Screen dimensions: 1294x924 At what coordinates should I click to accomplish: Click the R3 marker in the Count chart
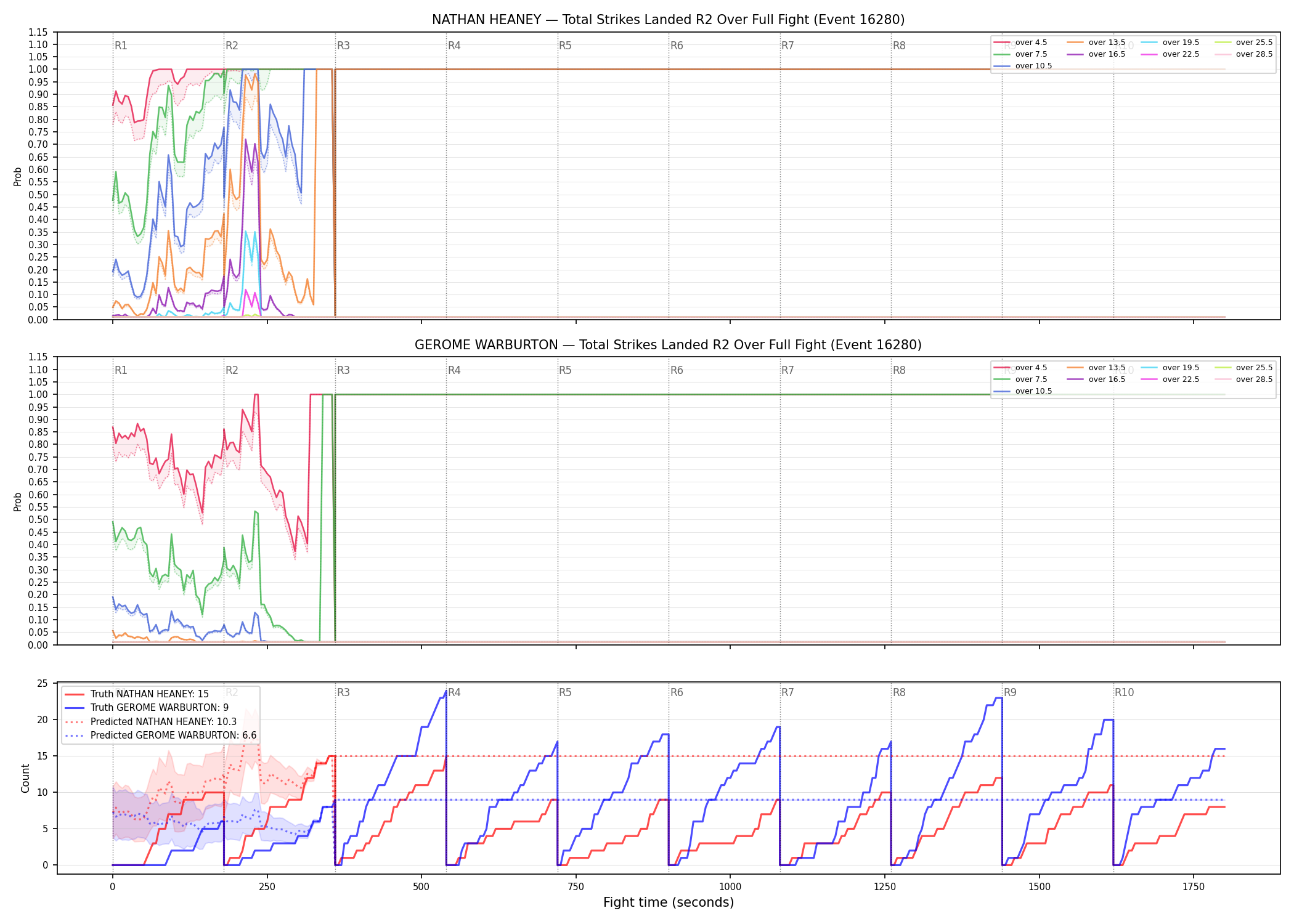click(x=343, y=692)
